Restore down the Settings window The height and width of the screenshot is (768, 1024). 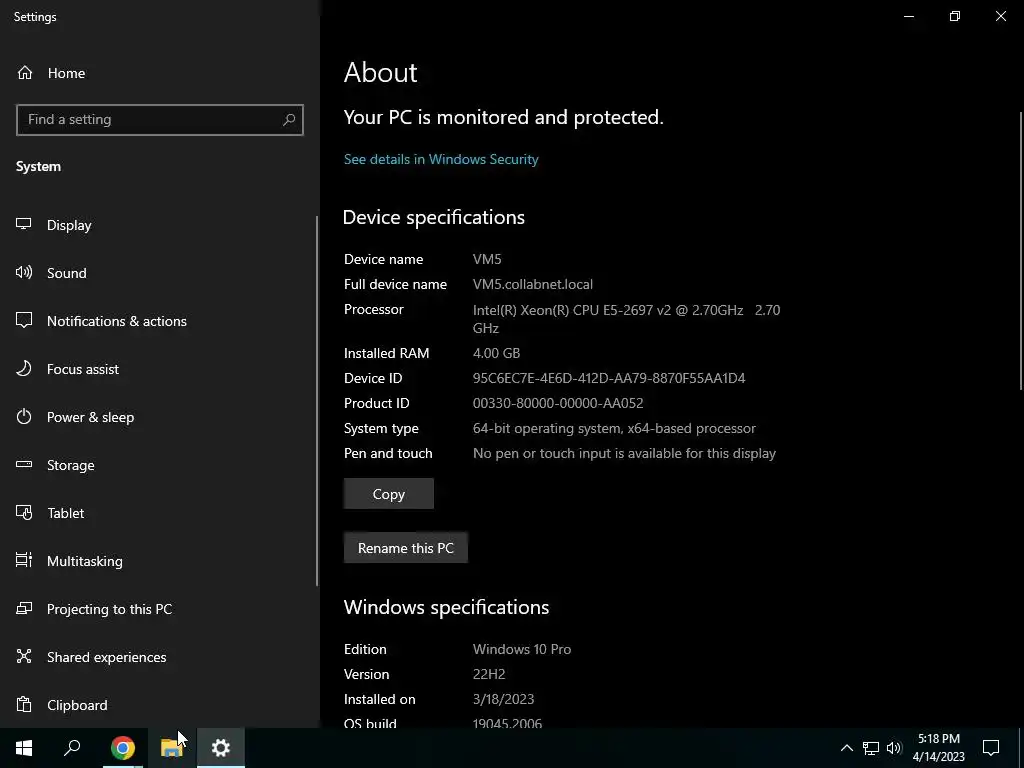click(x=955, y=16)
